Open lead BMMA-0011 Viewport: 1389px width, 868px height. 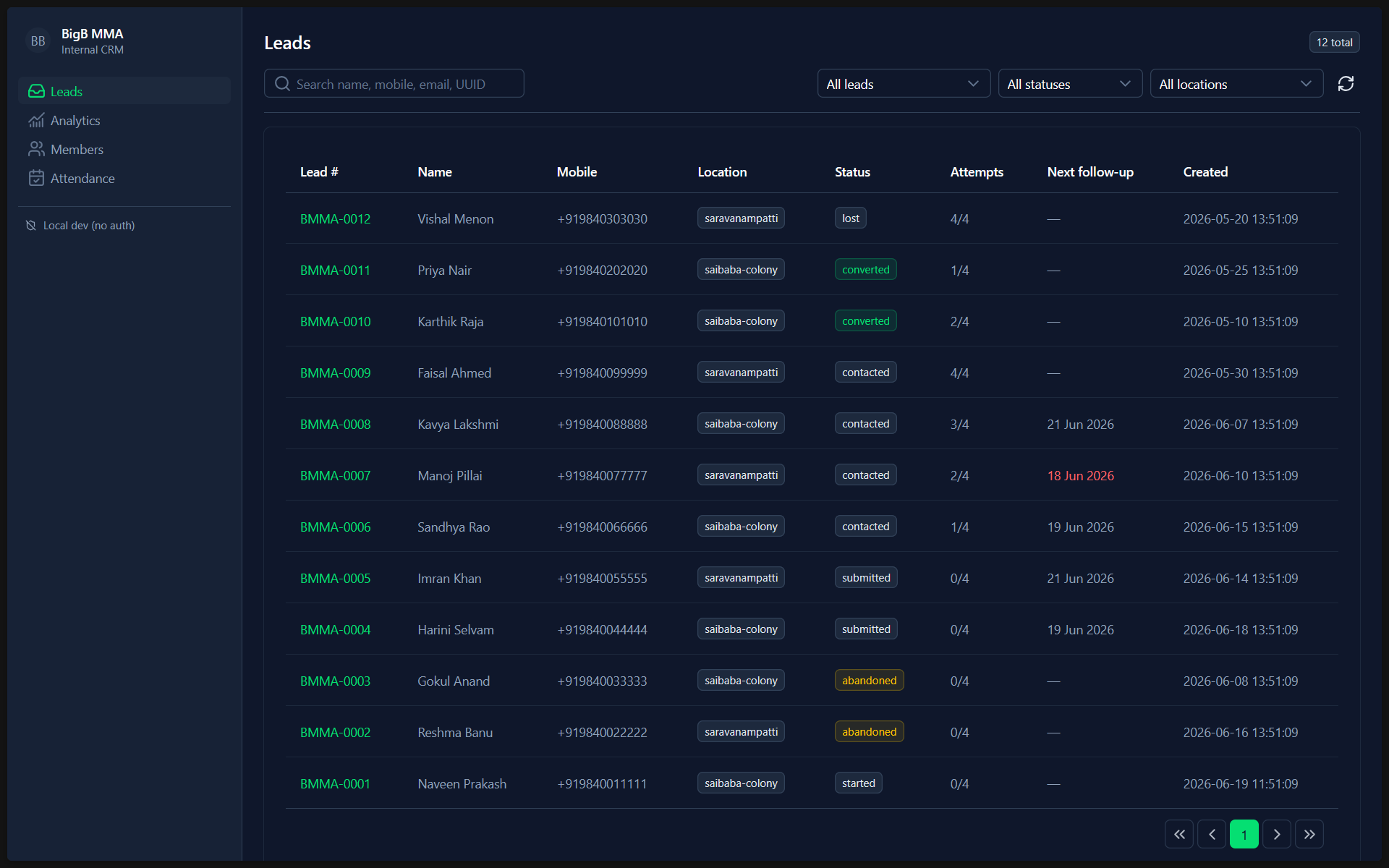pyautogui.click(x=335, y=270)
